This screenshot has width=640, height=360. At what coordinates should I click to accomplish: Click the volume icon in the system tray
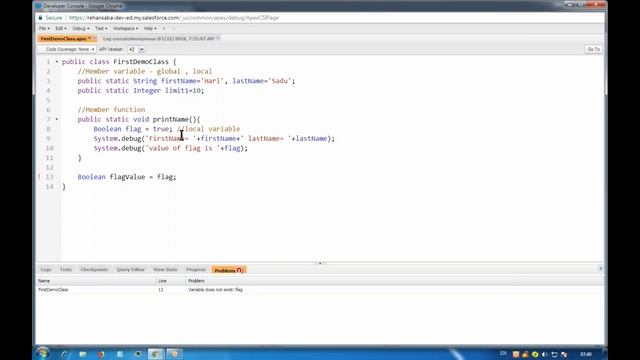tap(544, 354)
